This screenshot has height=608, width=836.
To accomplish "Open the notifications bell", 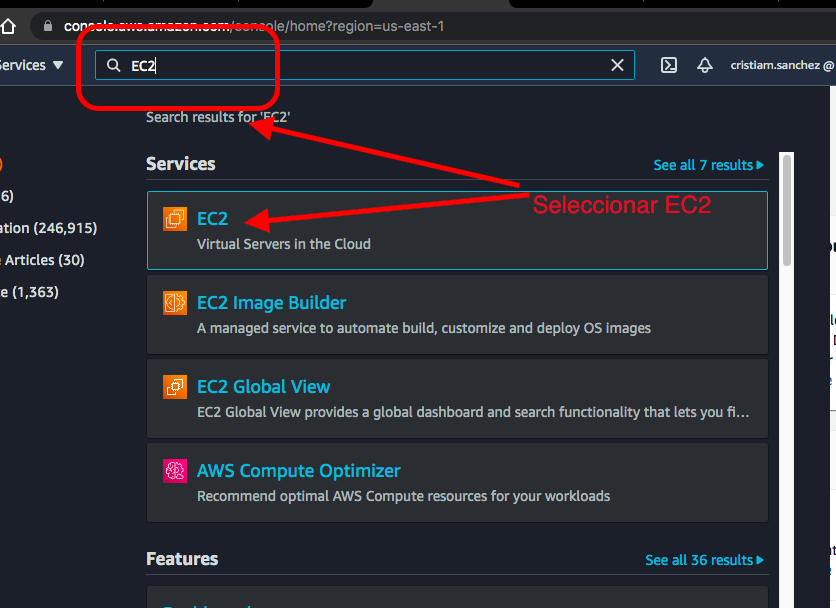I will pyautogui.click(x=705, y=65).
